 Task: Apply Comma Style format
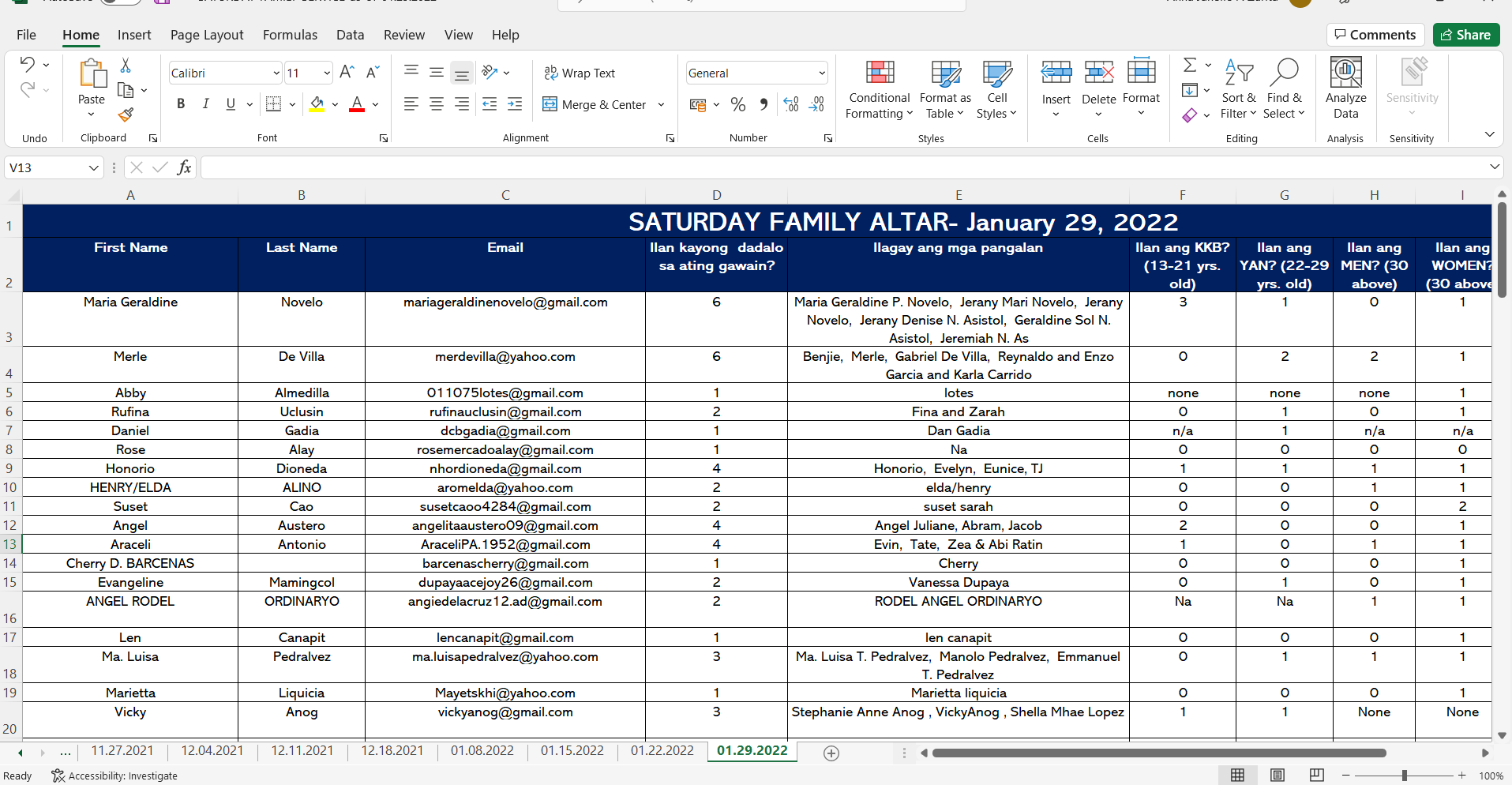764,104
